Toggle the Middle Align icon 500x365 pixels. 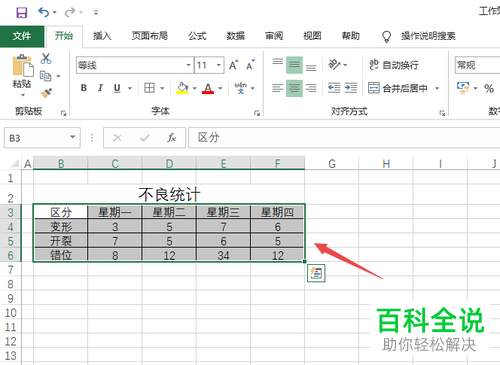[294, 65]
